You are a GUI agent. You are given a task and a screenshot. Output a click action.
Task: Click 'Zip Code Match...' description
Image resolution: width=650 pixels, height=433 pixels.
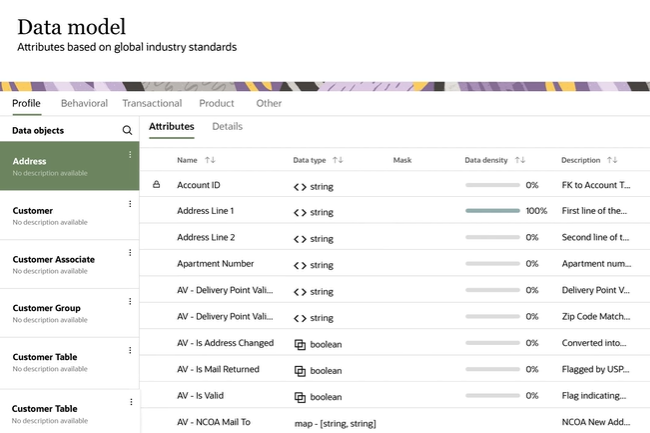click(596, 316)
